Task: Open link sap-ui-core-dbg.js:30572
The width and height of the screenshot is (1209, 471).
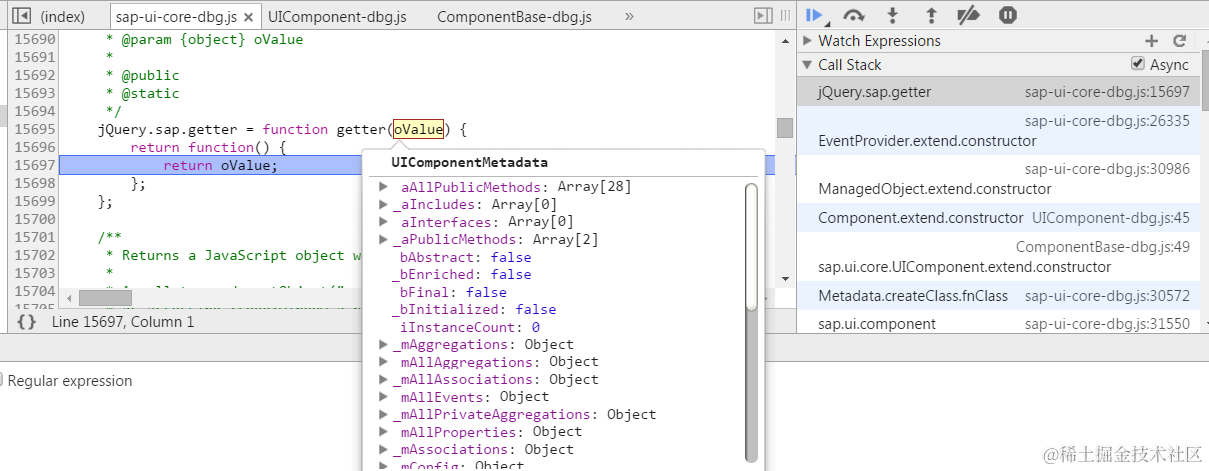Action: pyautogui.click(x=1107, y=296)
